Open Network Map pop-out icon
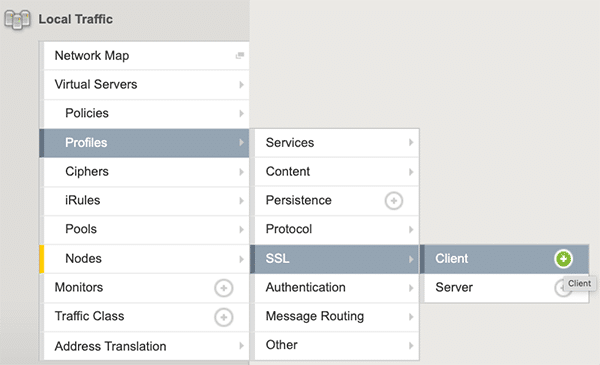The width and height of the screenshot is (600, 365). pyautogui.click(x=240, y=56)
